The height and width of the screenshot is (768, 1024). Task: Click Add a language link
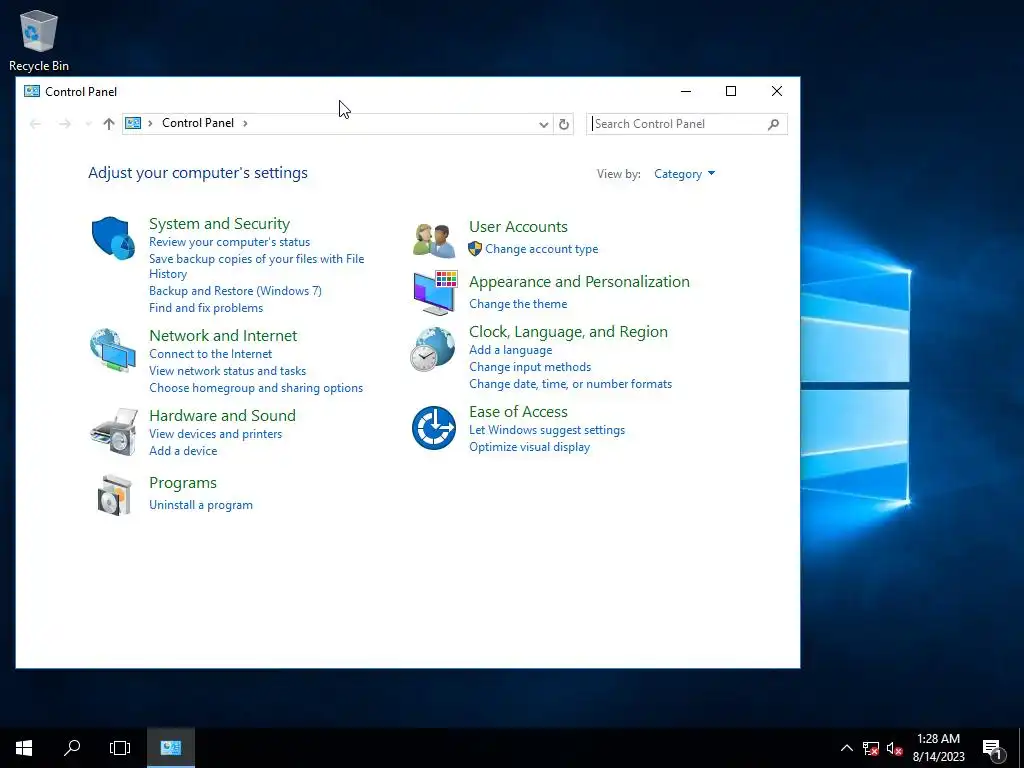point(511,349)
